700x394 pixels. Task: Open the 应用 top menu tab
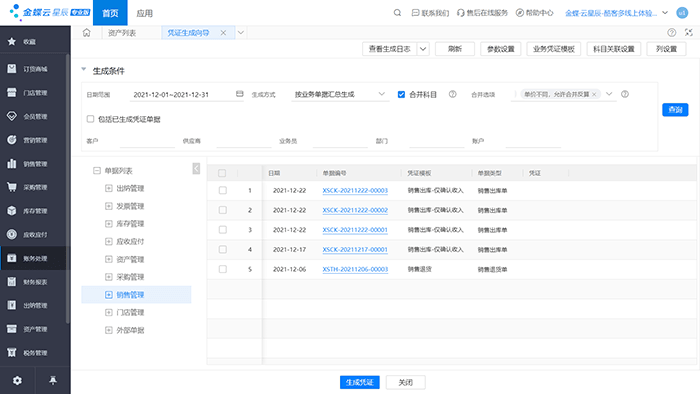click(144, 13)
